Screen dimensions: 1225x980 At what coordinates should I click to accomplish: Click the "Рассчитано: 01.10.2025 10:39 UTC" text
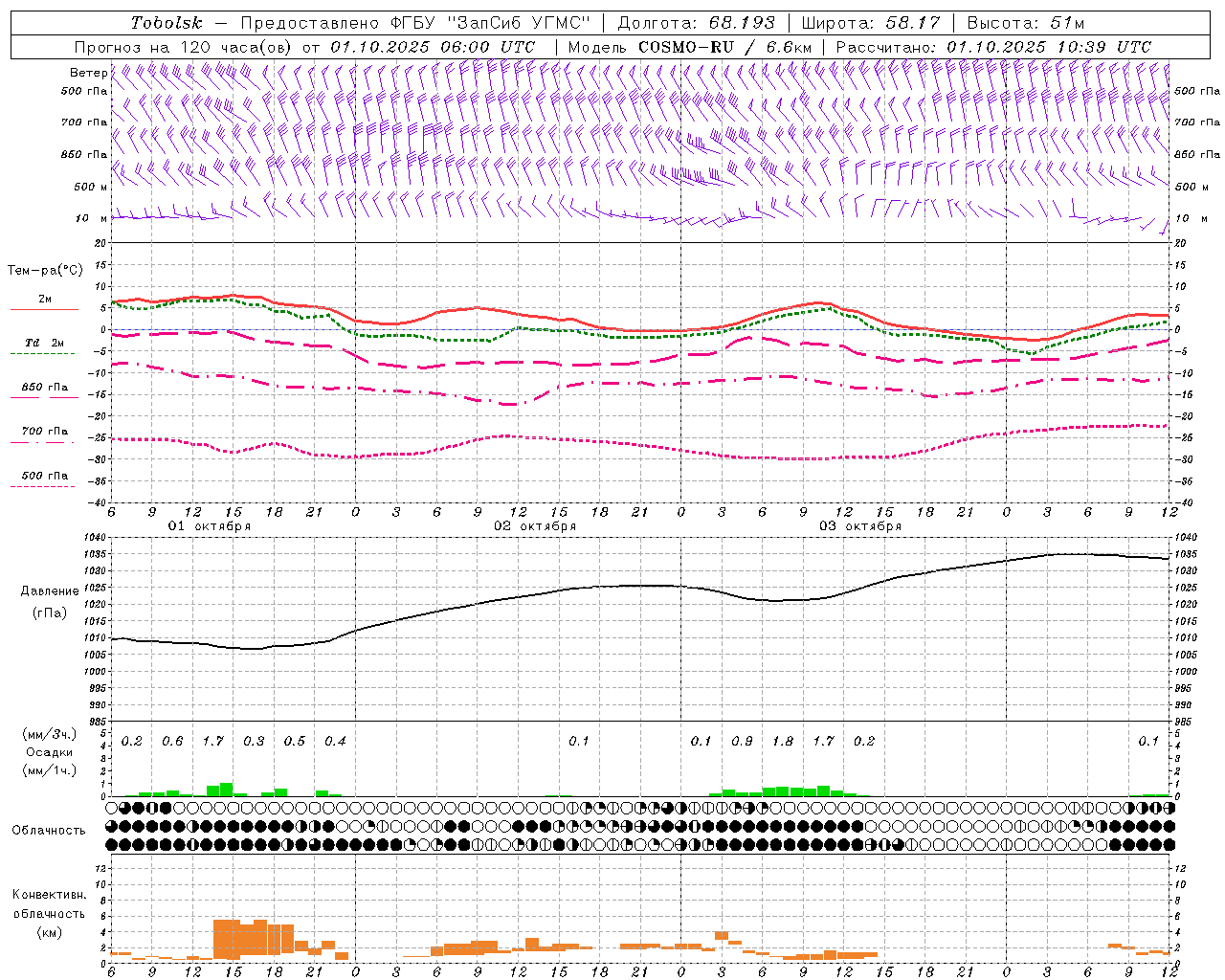click(x=993, y=47)
